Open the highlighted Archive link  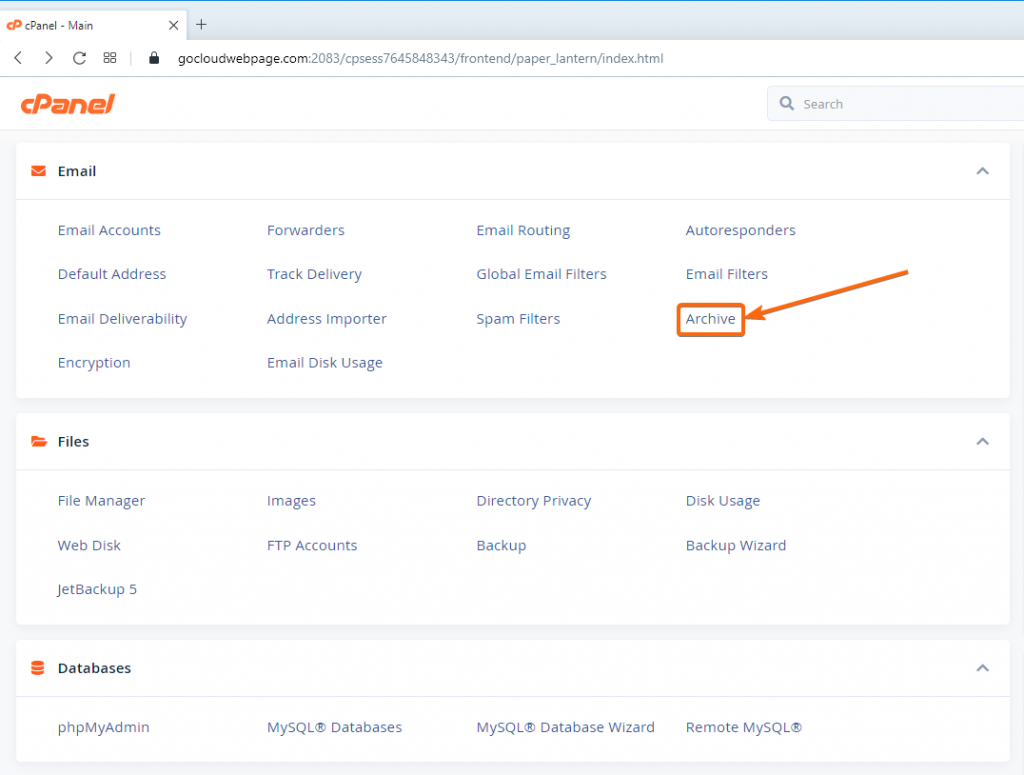click(x=710, y=318)
